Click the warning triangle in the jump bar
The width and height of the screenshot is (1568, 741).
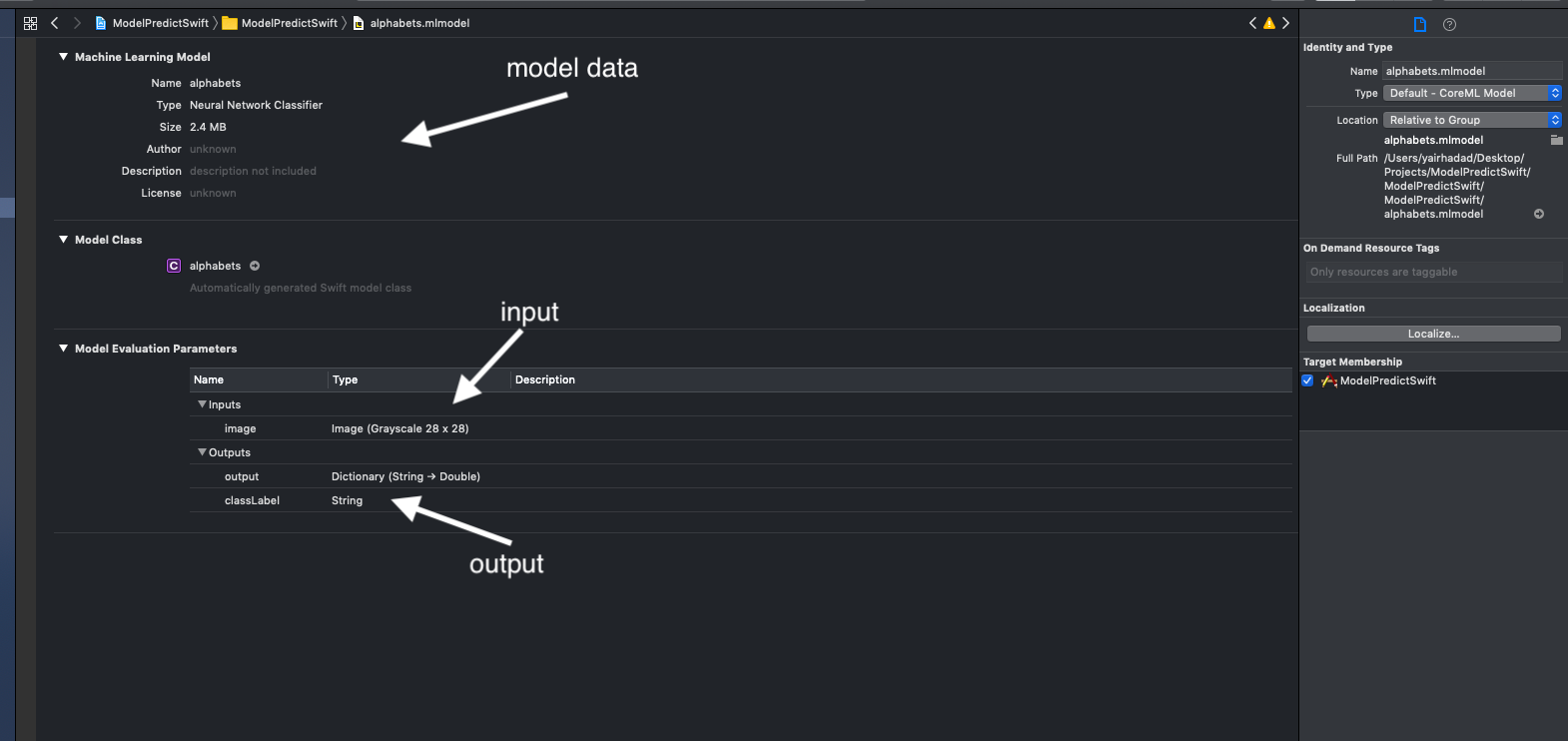pyautogui.click(x=1268, y=22)
